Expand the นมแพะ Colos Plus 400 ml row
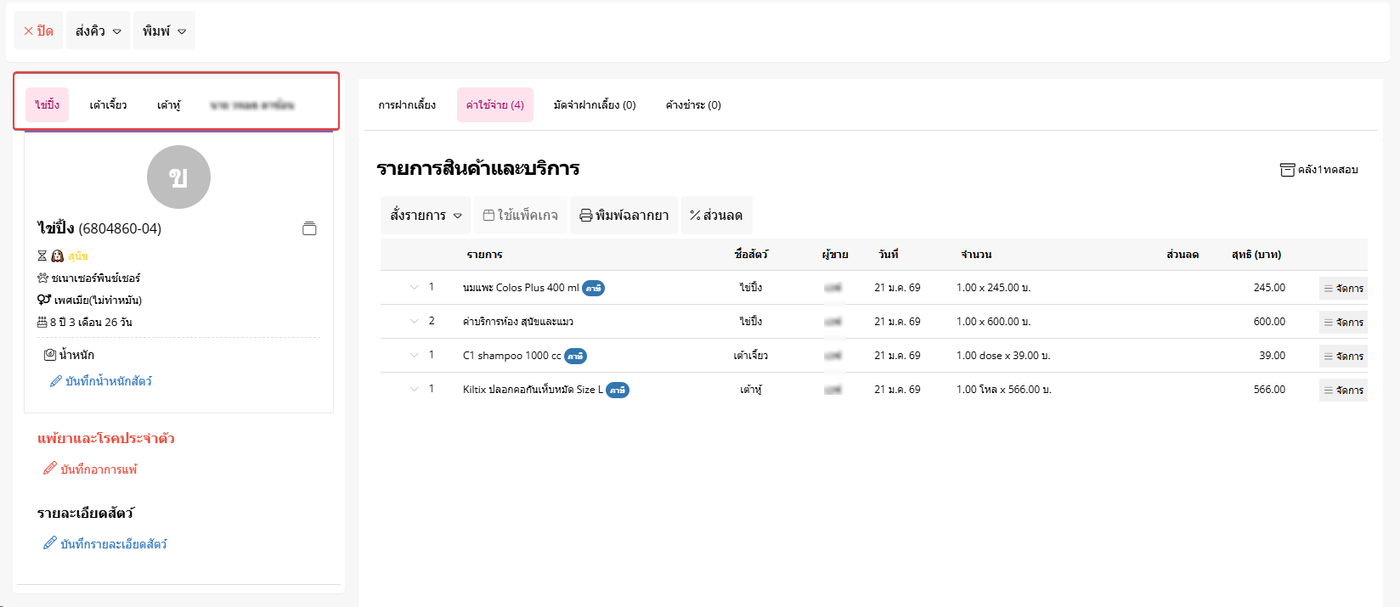The height and width of the screenshot is (607, 1400). tap(414, 287)
